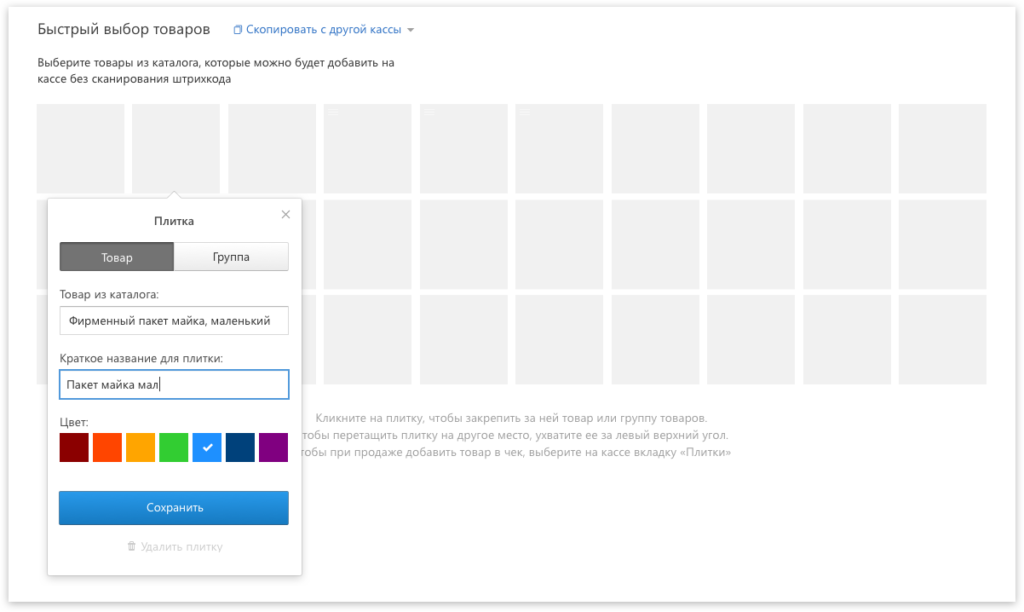This screenshot has width=1024, height=612.
Task: Click the Краткое название для плитки field
Action: 174,384
